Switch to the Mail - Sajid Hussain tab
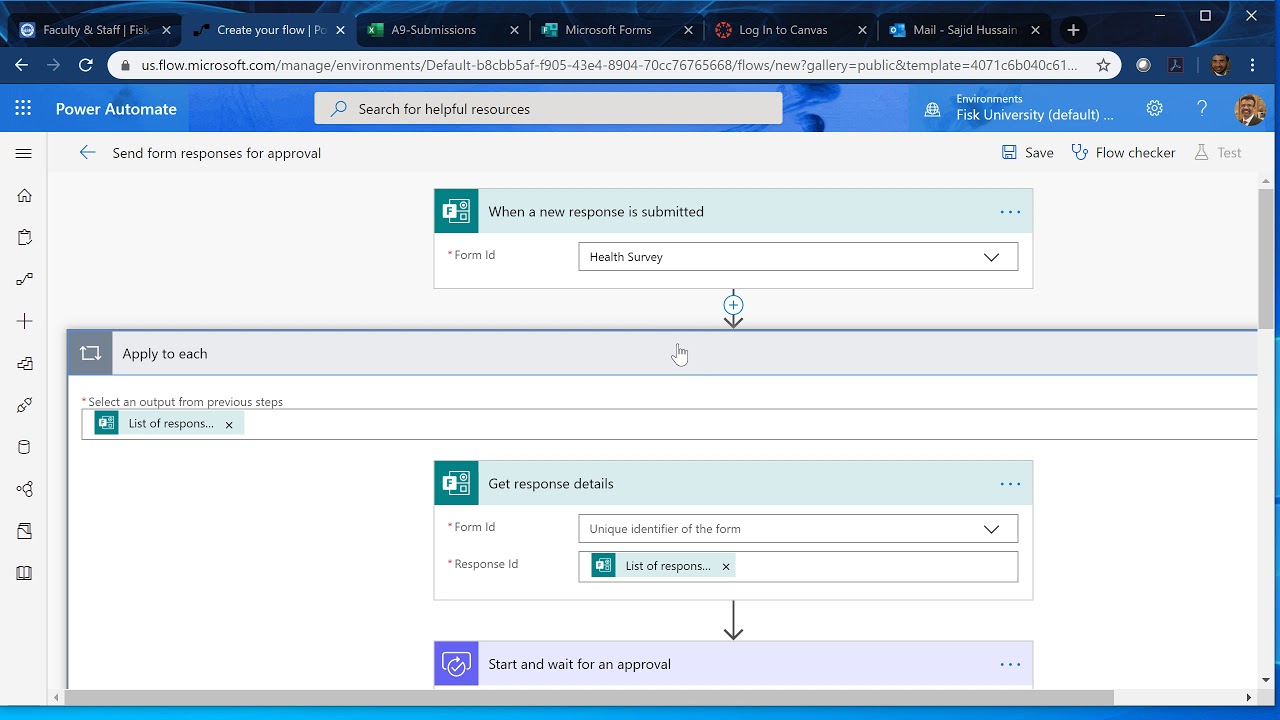The height and width of the screenshot is (720, 1280). [964, 30]
